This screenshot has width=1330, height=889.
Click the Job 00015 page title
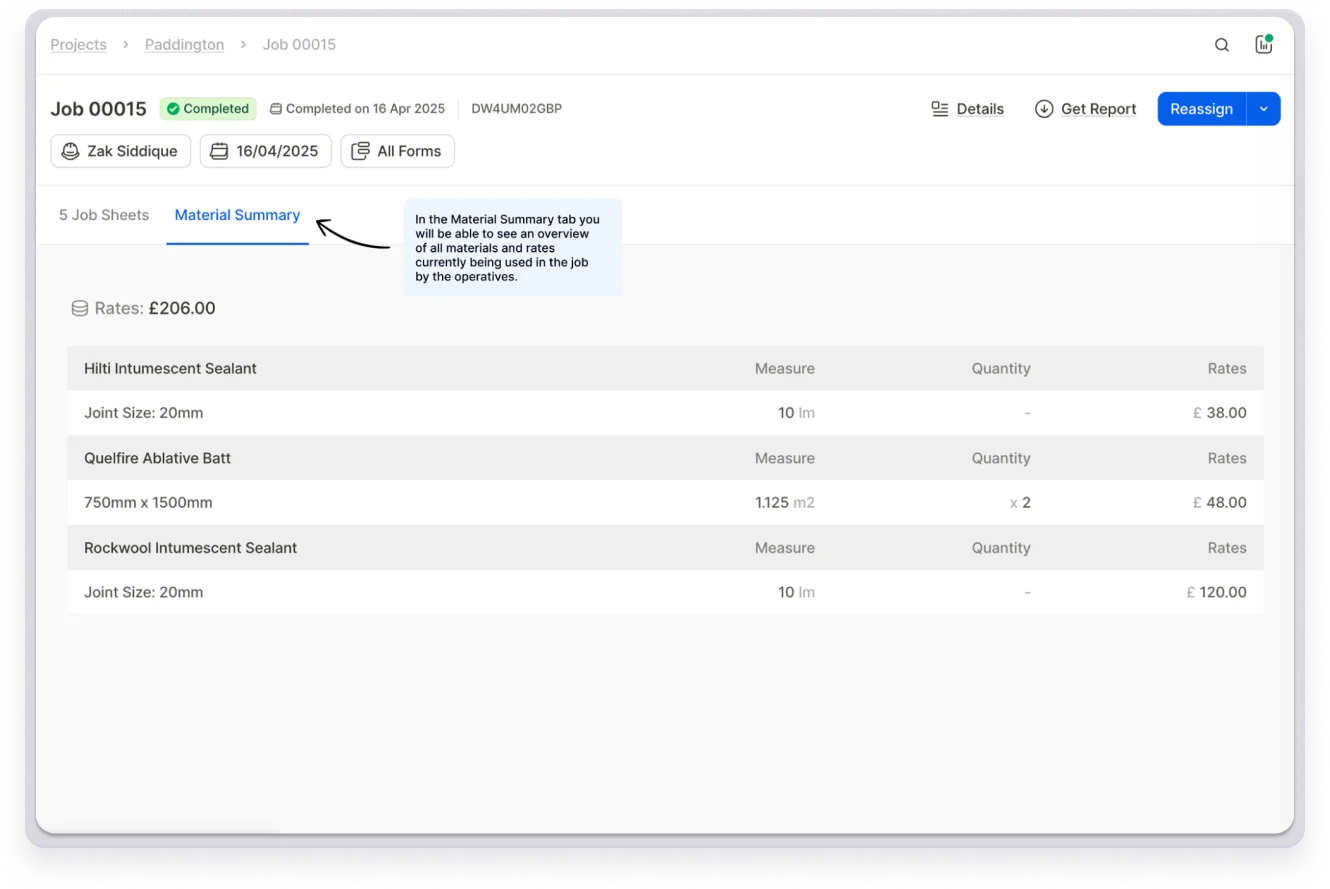[x=98, y=109]
